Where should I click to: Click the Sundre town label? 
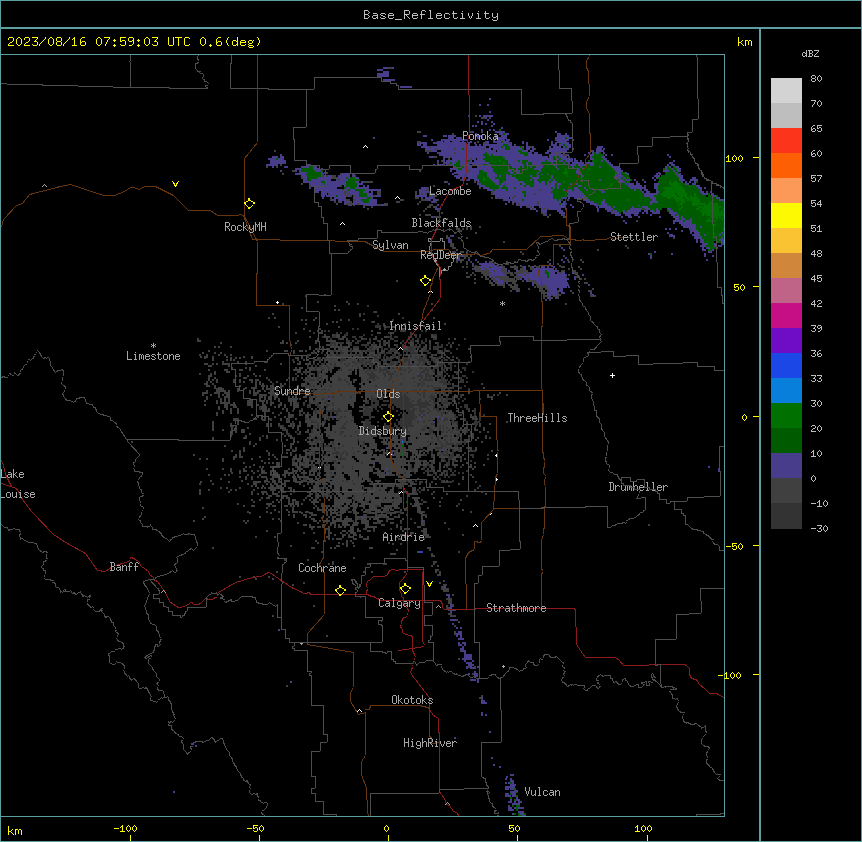pos(292,391)
